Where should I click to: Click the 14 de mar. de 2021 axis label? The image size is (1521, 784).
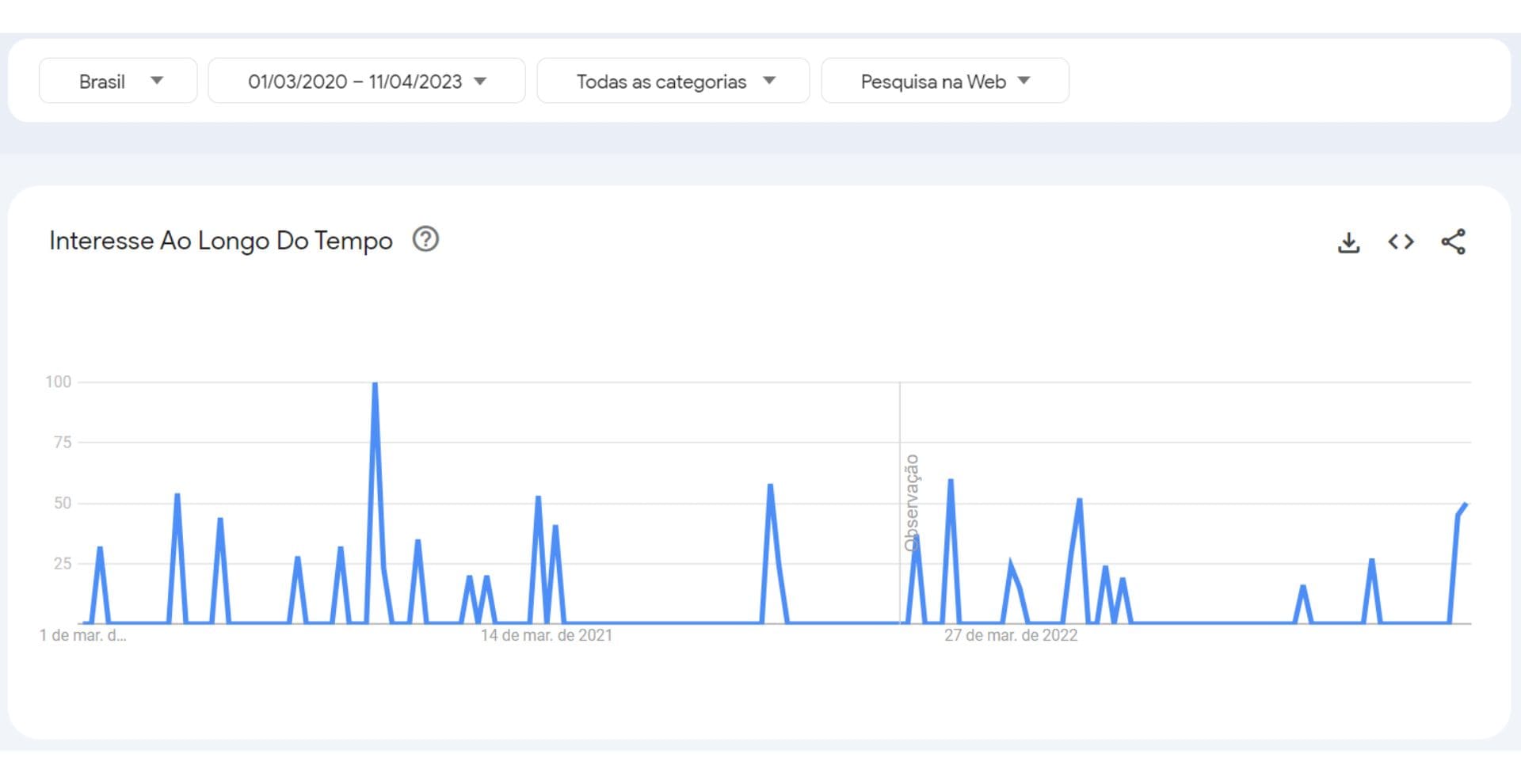(546, 635)
